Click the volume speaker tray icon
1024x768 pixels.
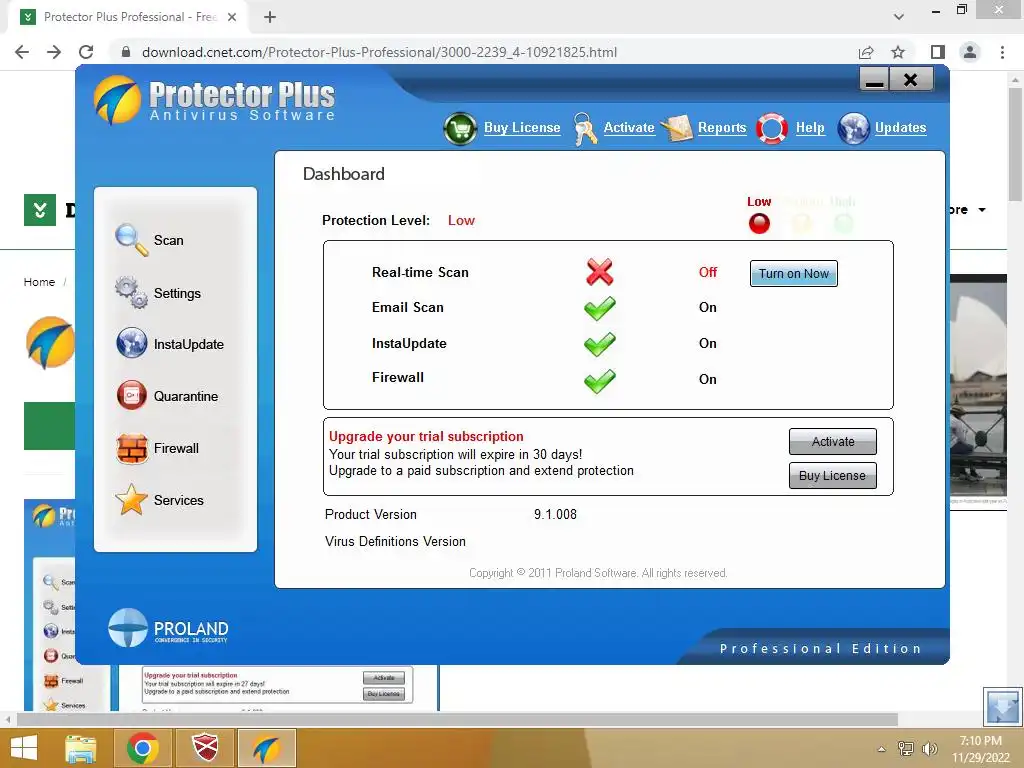(x=930, y=749)
